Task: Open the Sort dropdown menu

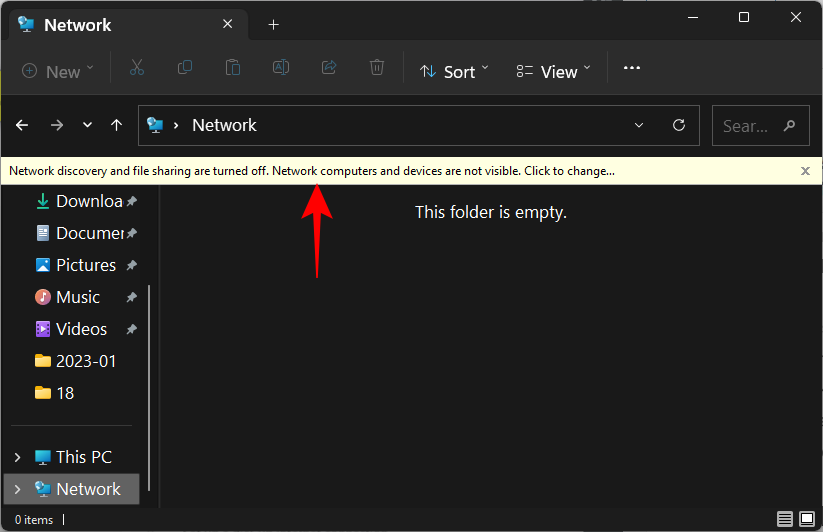Action: pyautogui.click(x=454, y=71)
